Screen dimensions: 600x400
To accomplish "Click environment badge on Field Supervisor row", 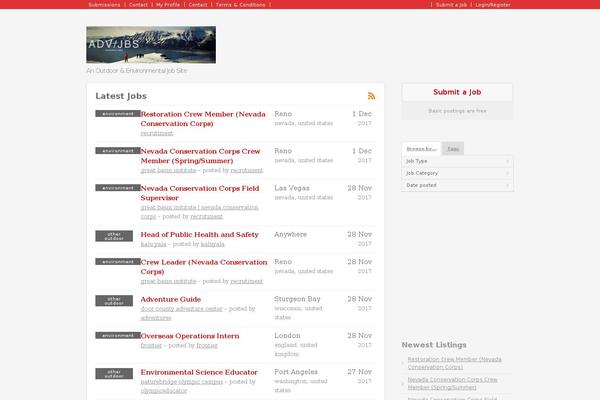I will tap(118, 188).
